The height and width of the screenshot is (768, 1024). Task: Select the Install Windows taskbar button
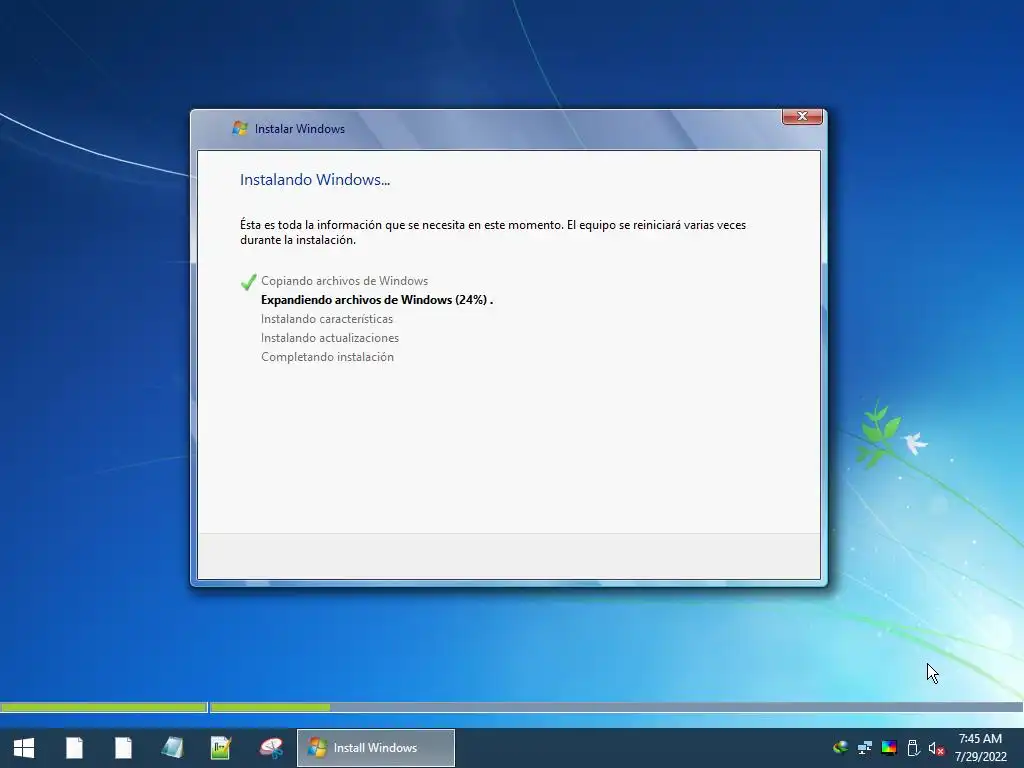tap(376, 748)
